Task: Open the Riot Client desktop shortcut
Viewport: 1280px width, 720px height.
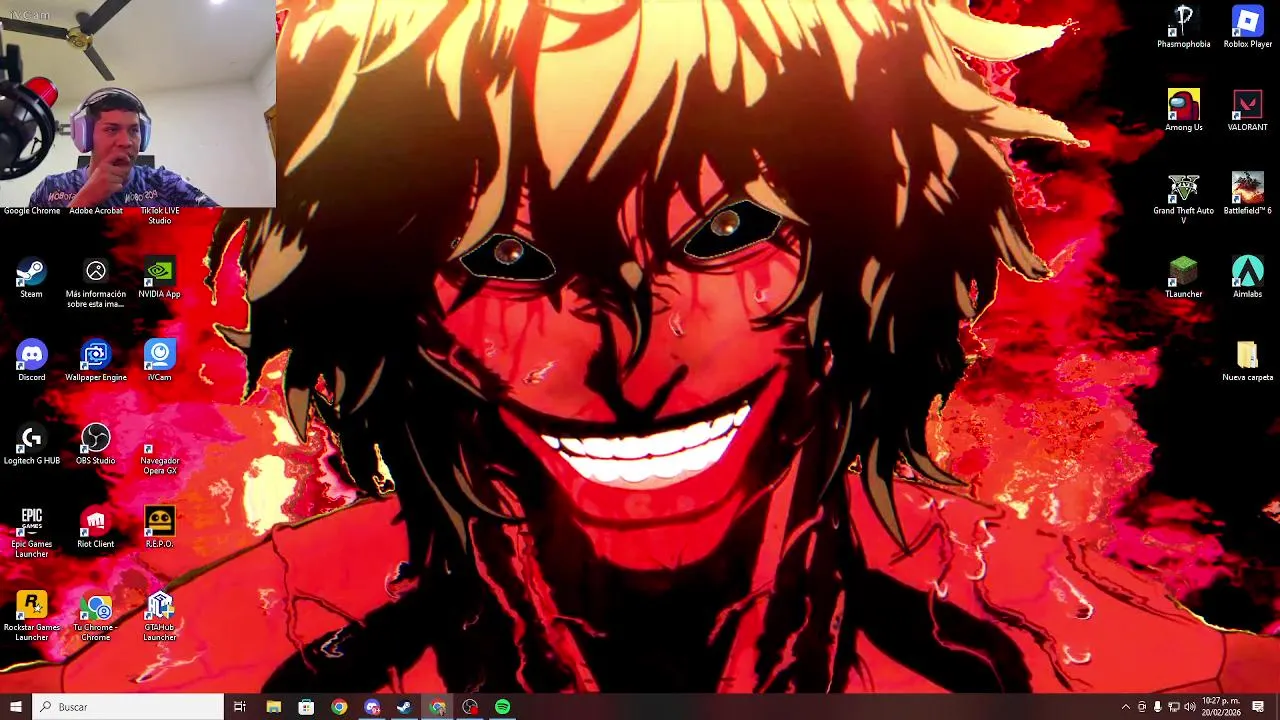Action: click(x=96, y=527)
